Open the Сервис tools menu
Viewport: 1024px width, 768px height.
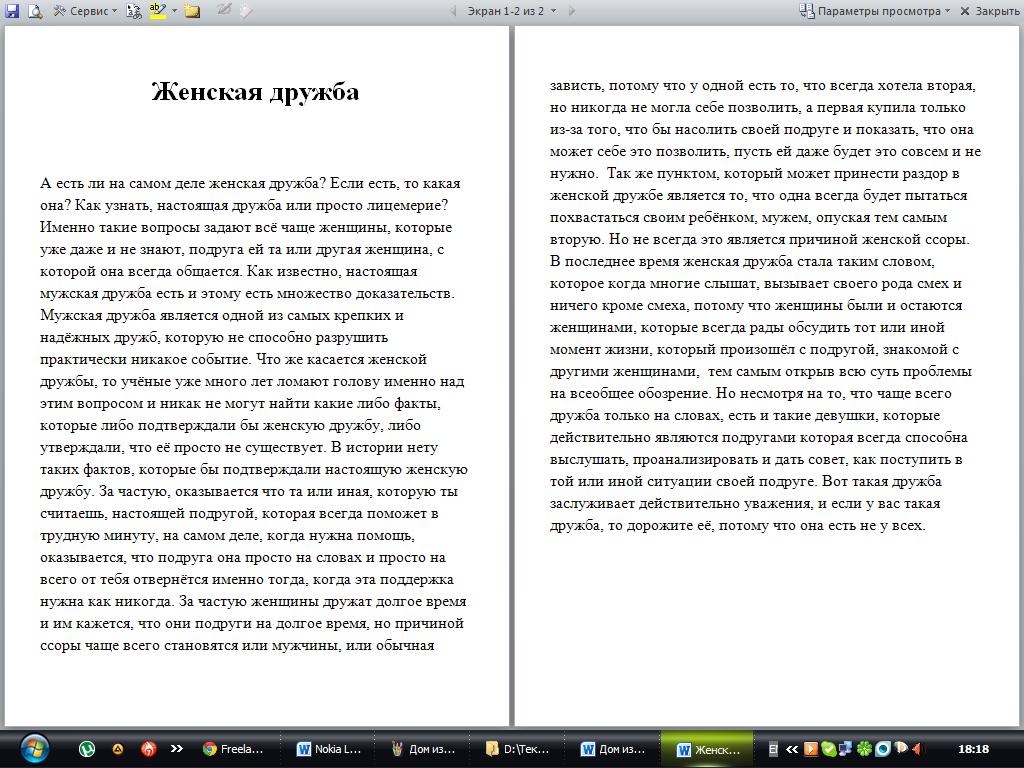click(x=85, y=10)
